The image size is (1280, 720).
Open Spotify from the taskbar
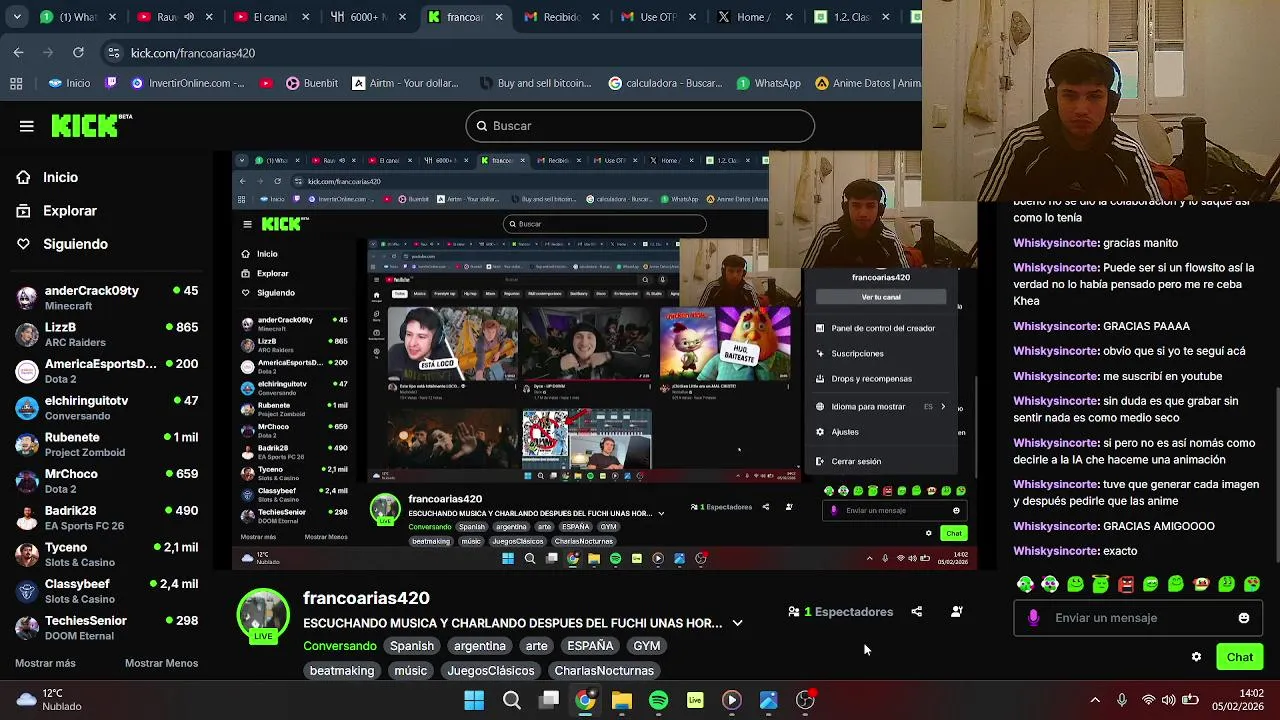coord(658,700)
